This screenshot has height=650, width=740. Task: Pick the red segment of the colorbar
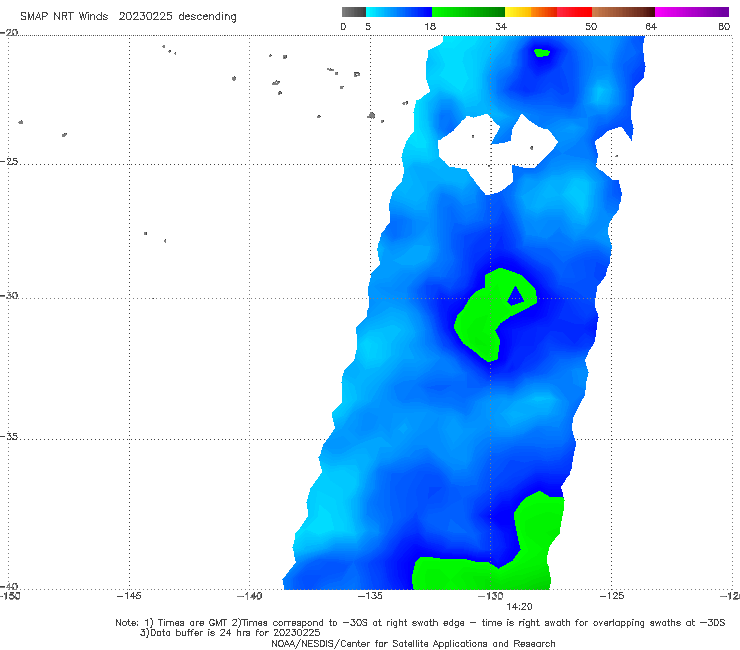[574, 12]
